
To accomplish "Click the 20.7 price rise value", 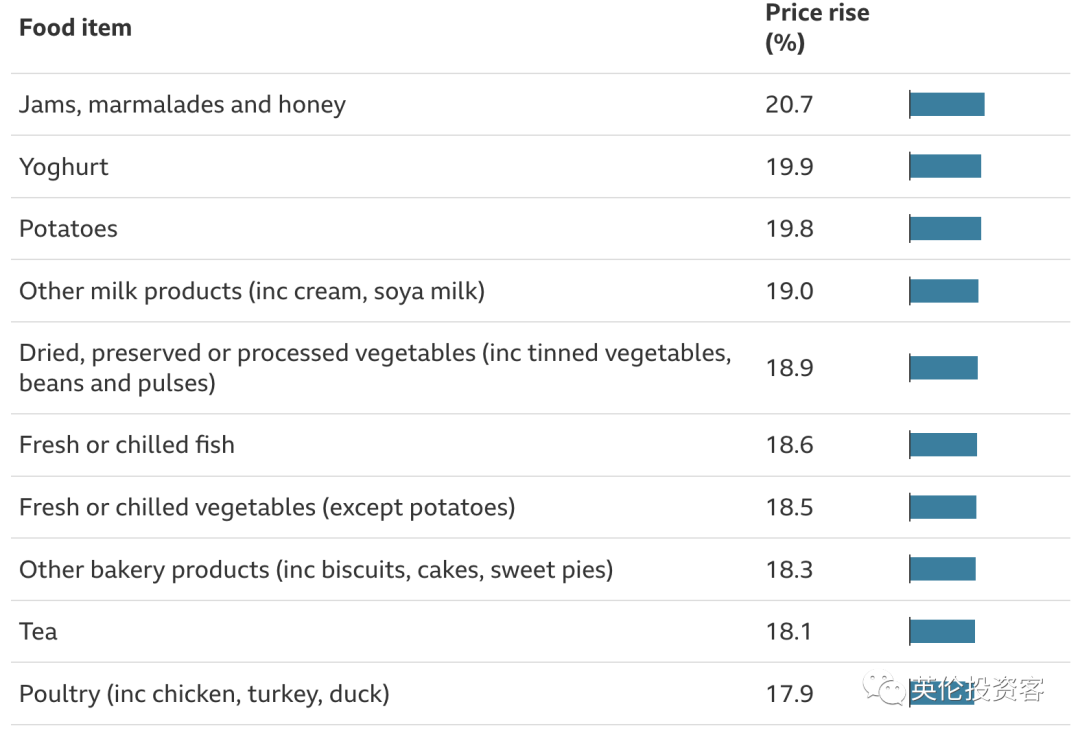I will (789, 105).
